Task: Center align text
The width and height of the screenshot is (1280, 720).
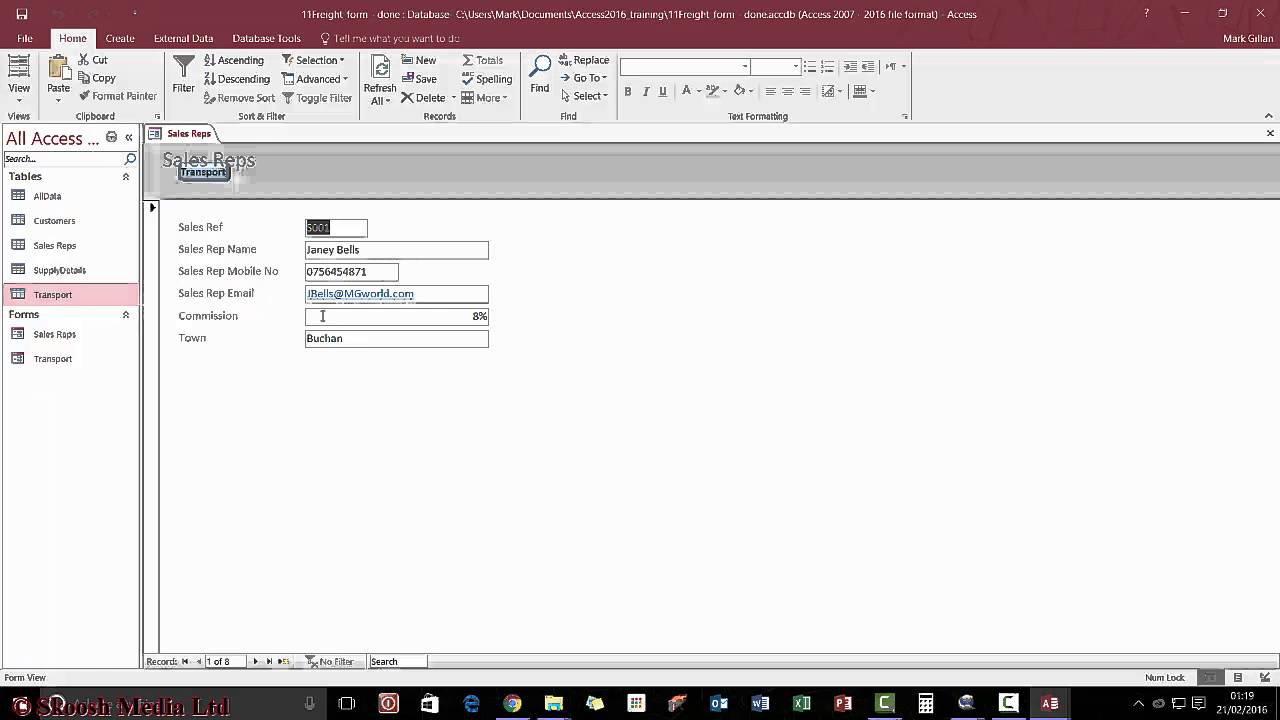Action: [788, 91]
